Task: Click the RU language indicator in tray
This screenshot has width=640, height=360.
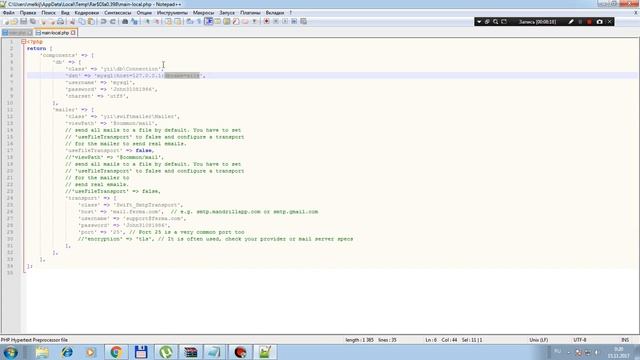Action: tap(557, 352)
